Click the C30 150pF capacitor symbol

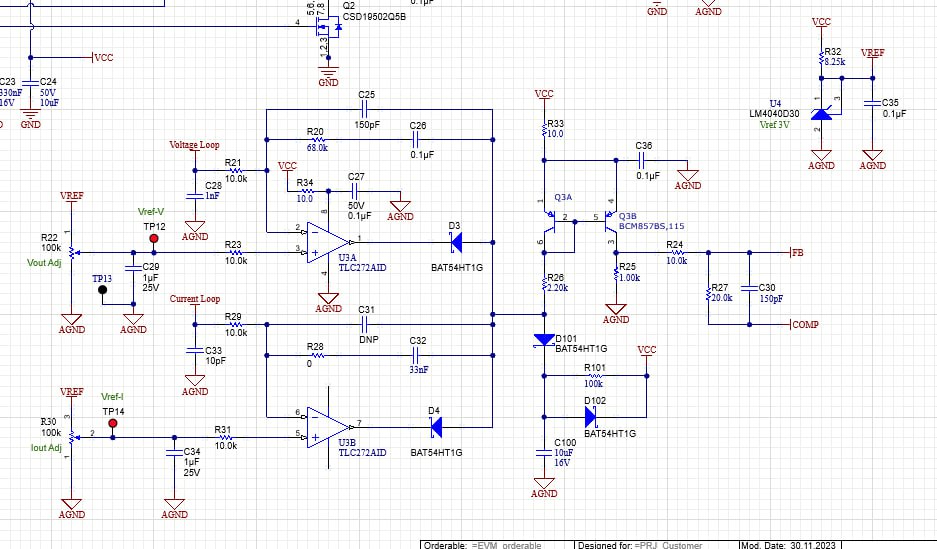[x=749, y=289]
